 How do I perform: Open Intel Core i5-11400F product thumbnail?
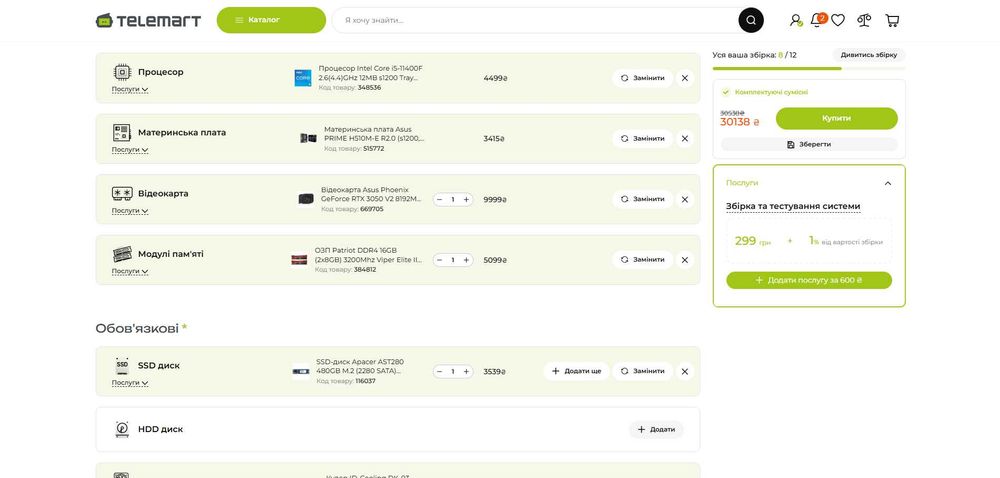(303, 78)
